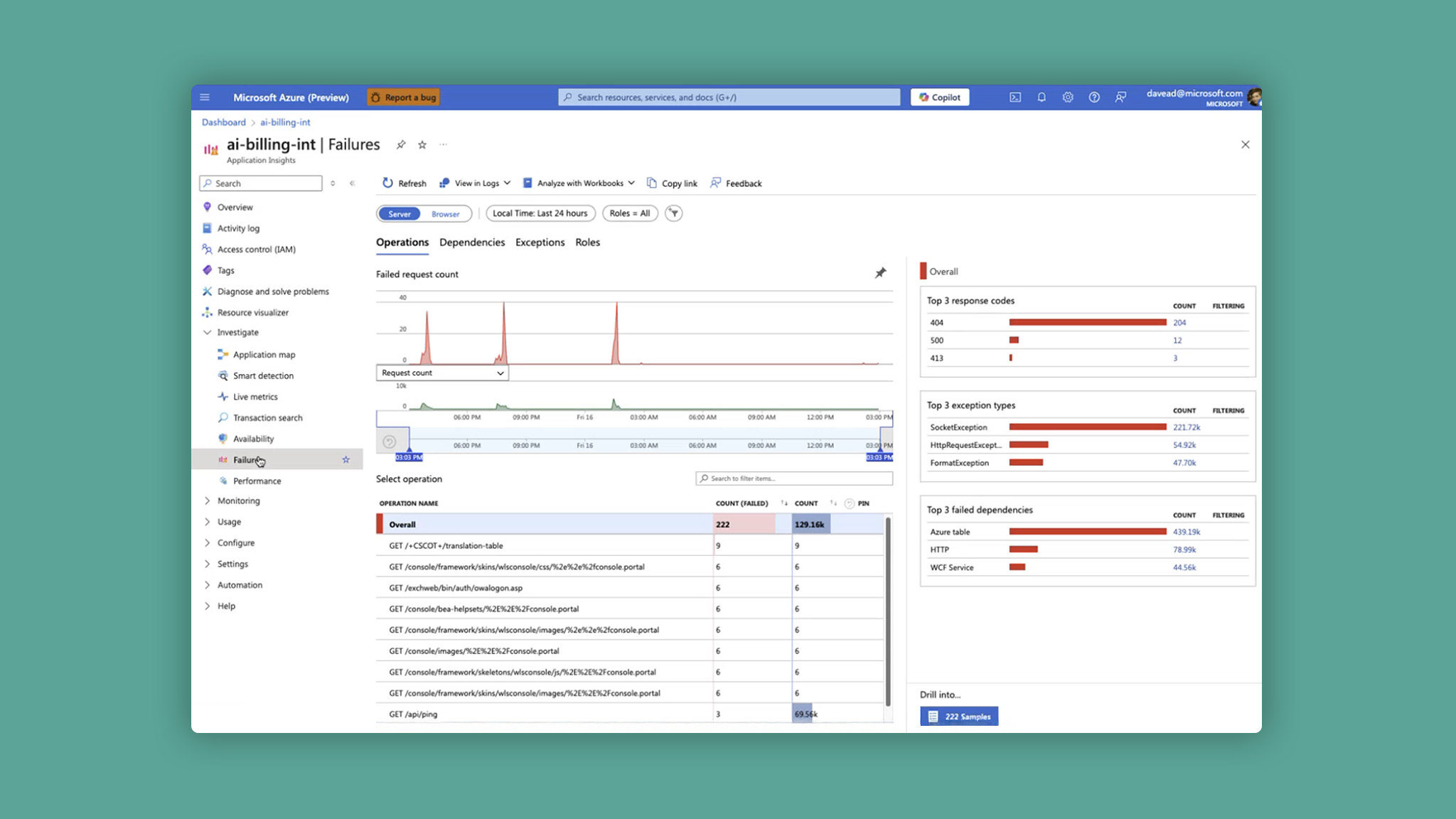Viewport: 1456px width, 819px height.
Task: Select the Server toggle option
Action: [x=400, y=214]
